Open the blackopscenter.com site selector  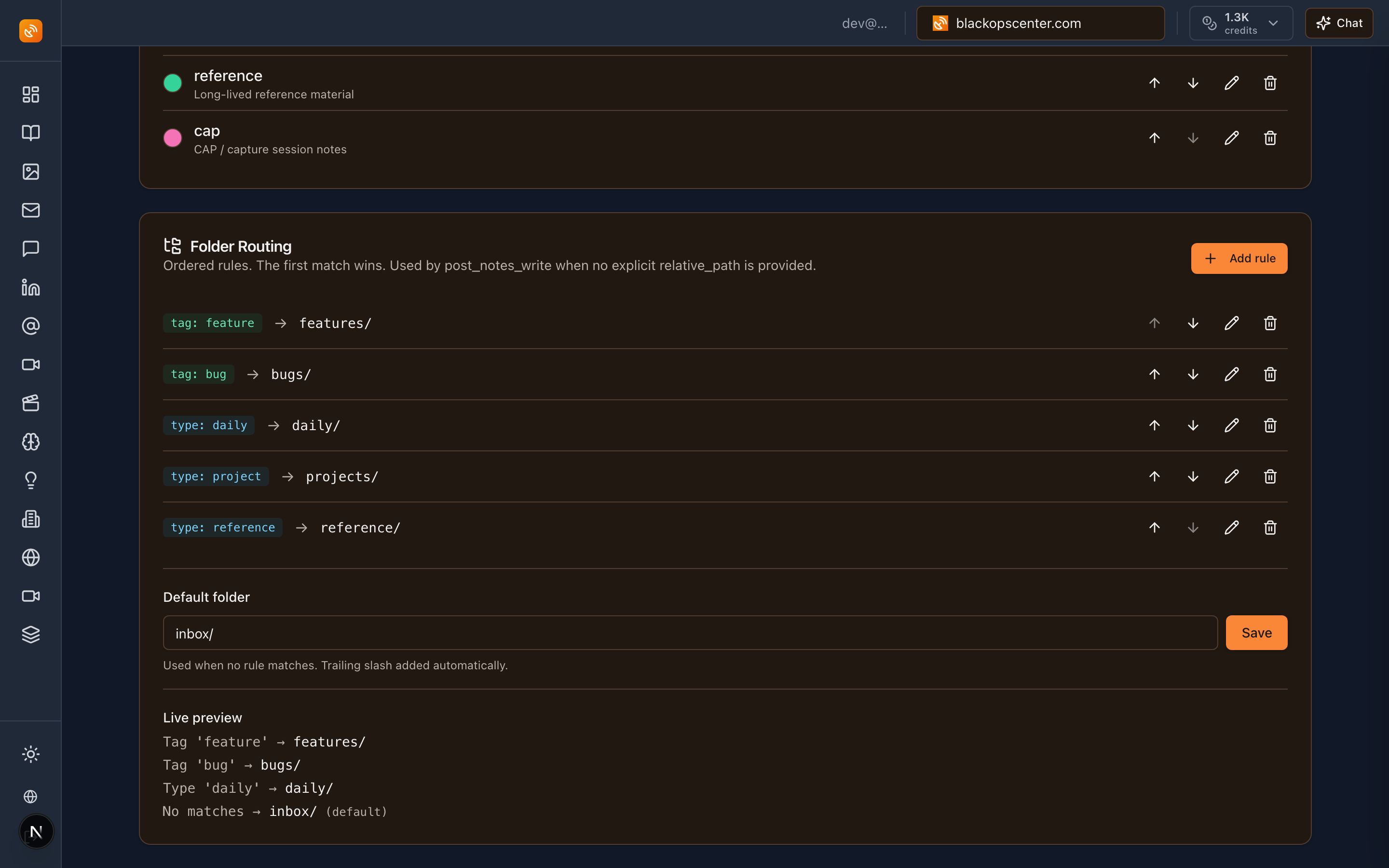[1040, 23]
